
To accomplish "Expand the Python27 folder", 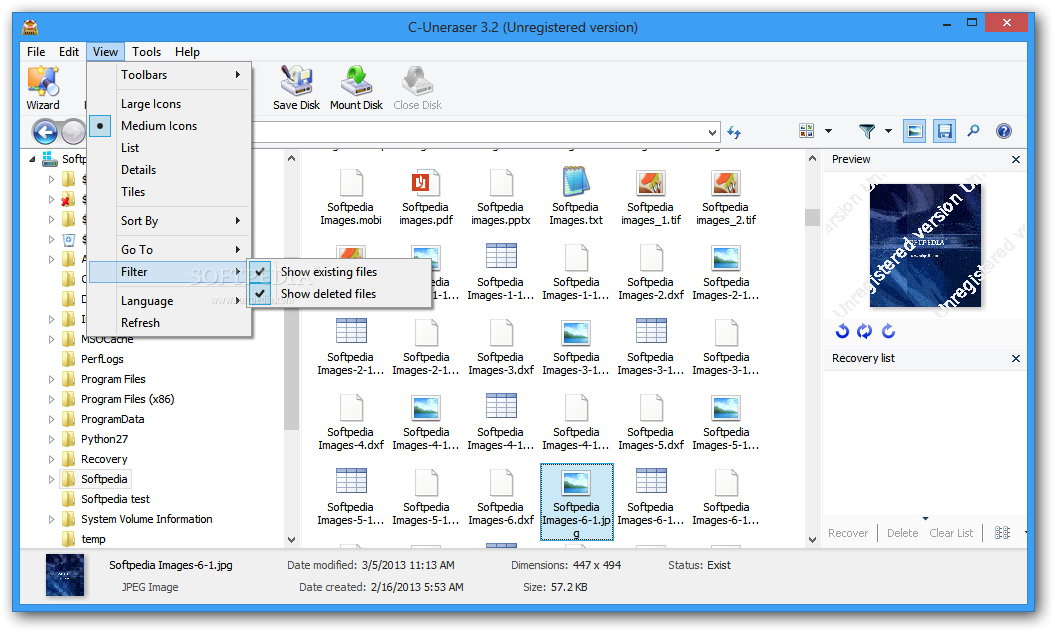I will coord(51,440).
